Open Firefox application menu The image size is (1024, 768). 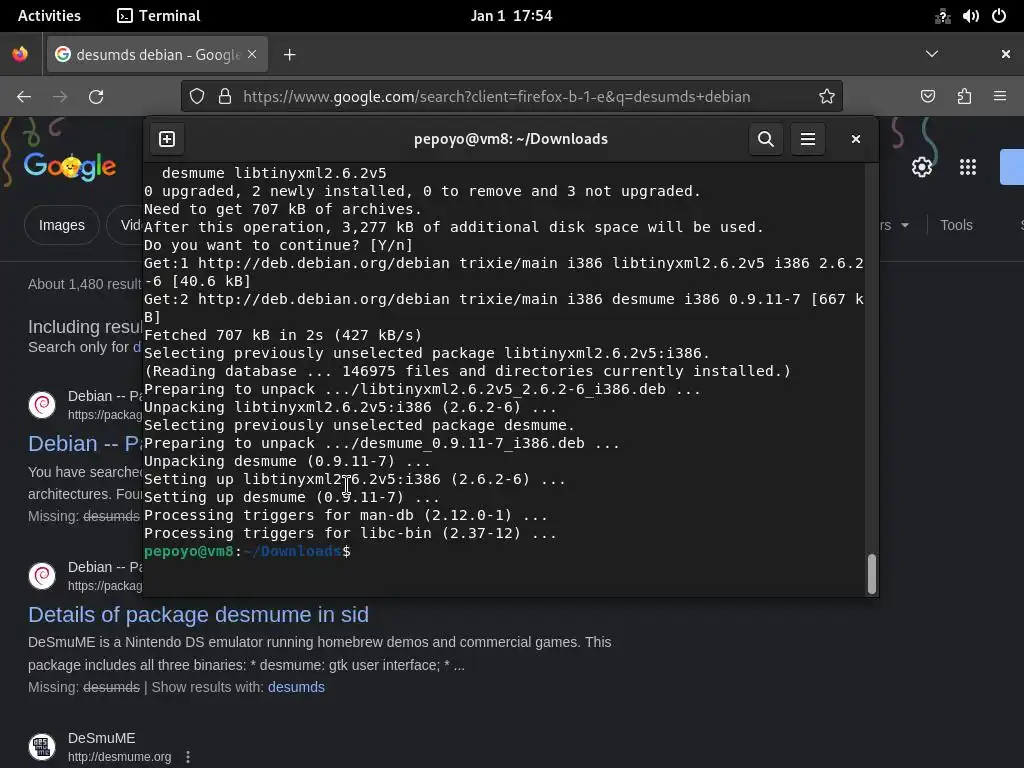tap(1000, 97)
